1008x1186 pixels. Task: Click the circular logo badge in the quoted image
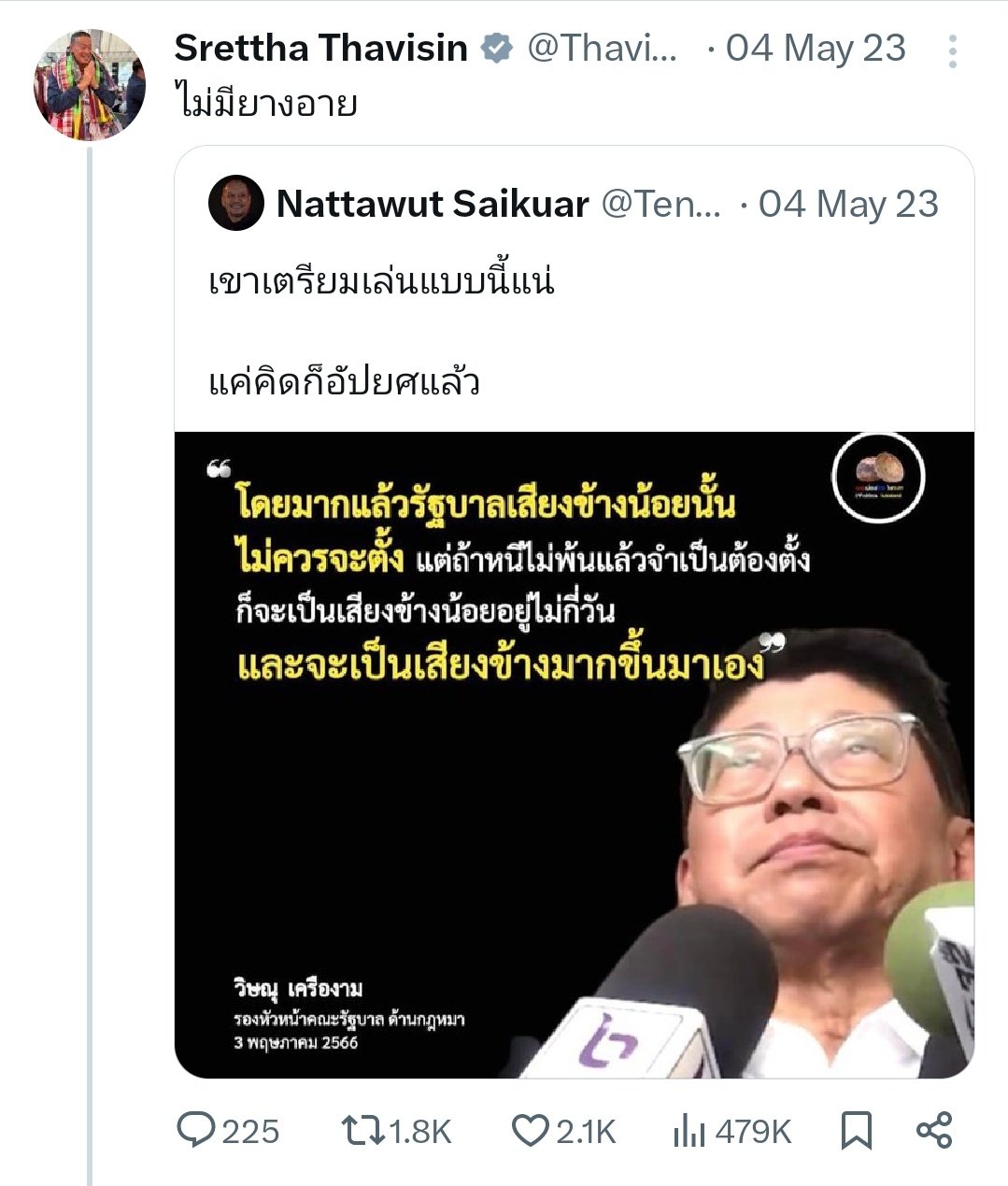[878, 477]
